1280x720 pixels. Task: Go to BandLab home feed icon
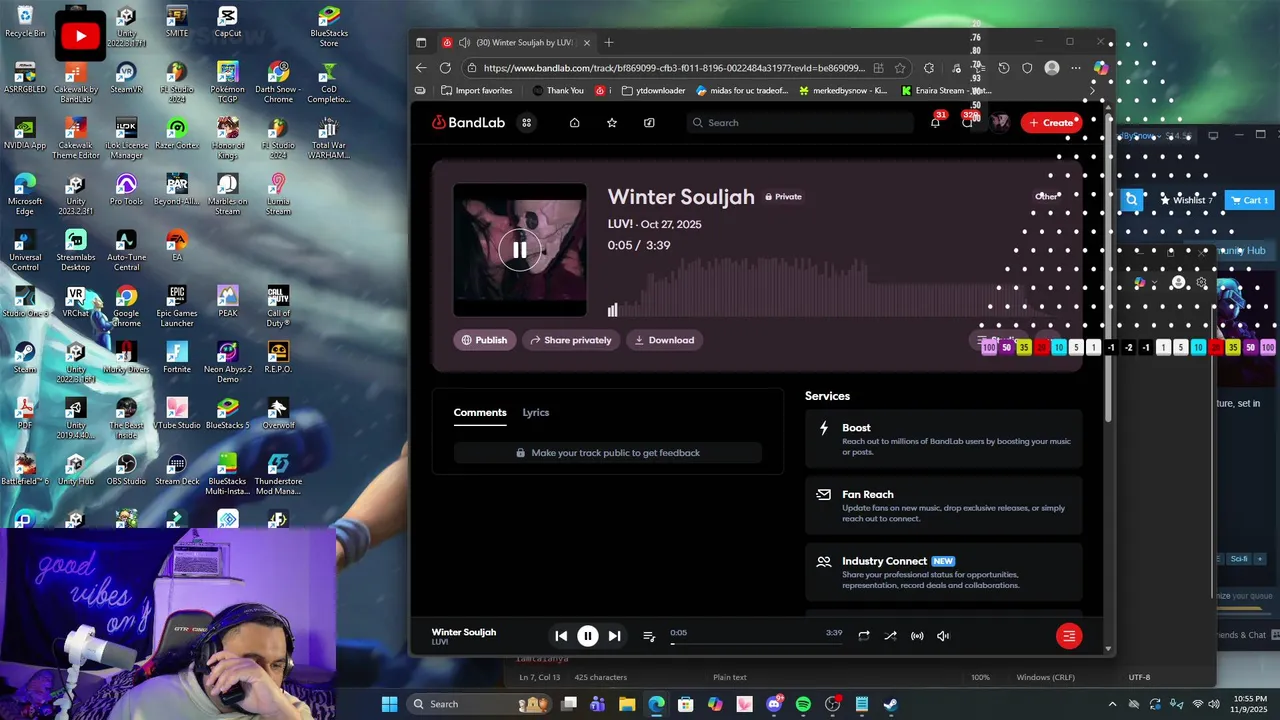coord(574,123)
